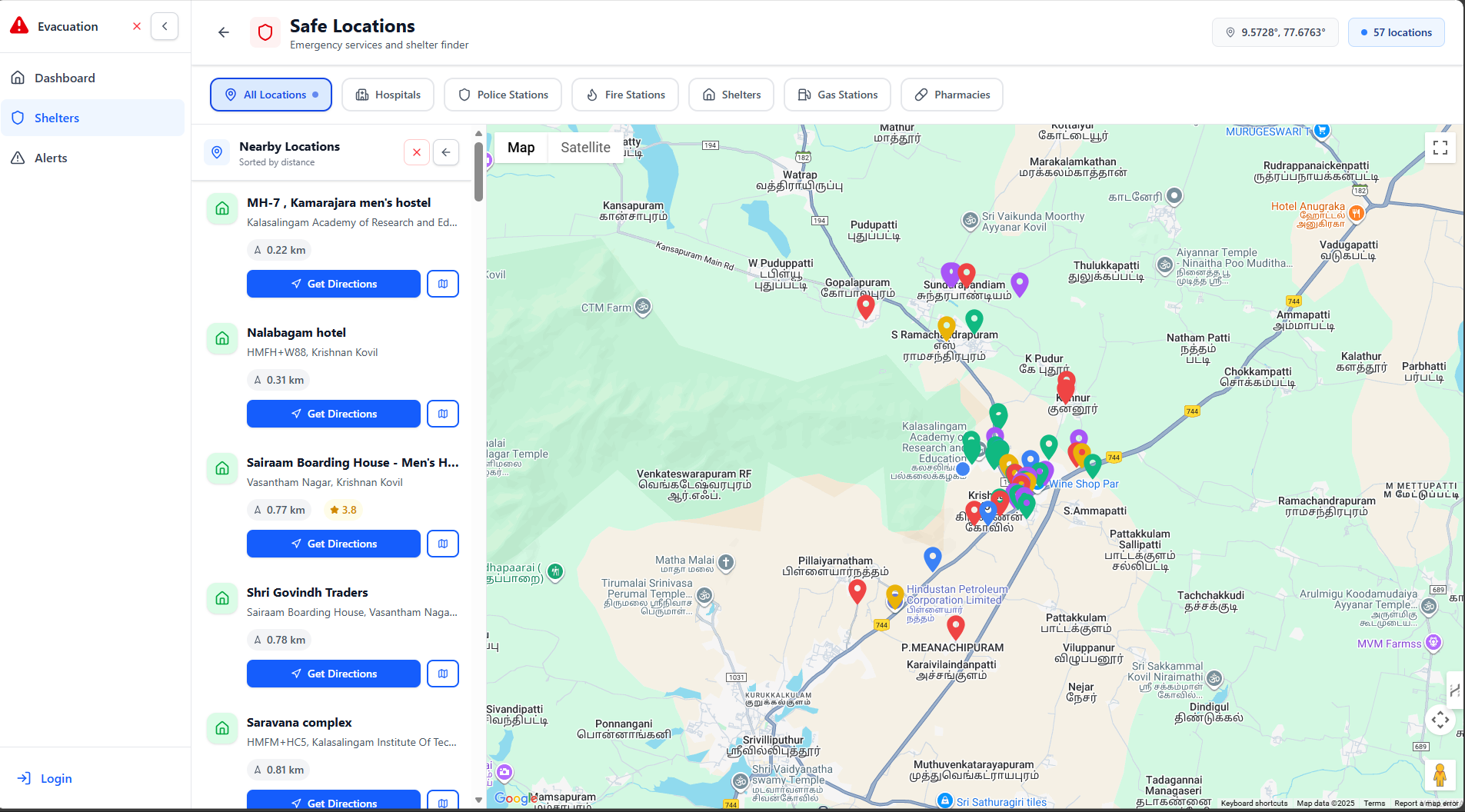The height and width of the screenshot is (812, 1465).
Task: Filter by Pharmacies
Action: tap(952, 95)
